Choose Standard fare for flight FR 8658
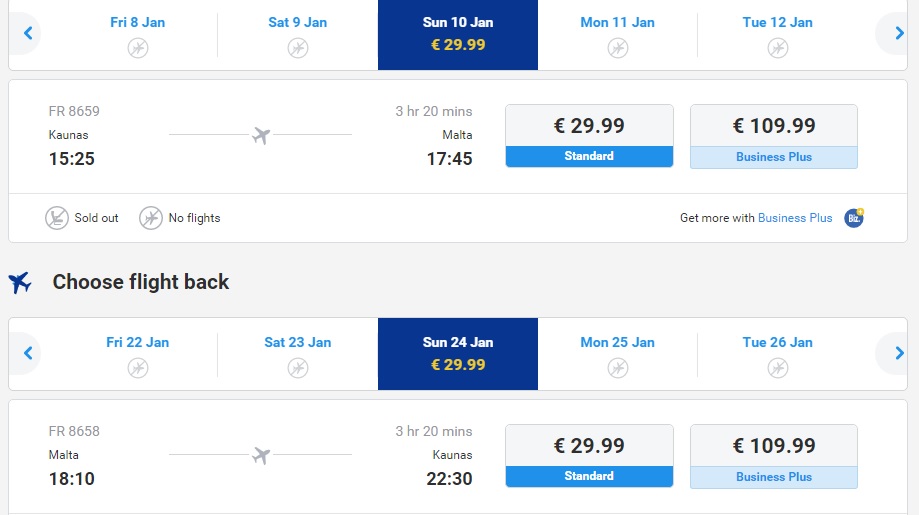The height and width of the screenshot is (515, 919). pos(589,456)
